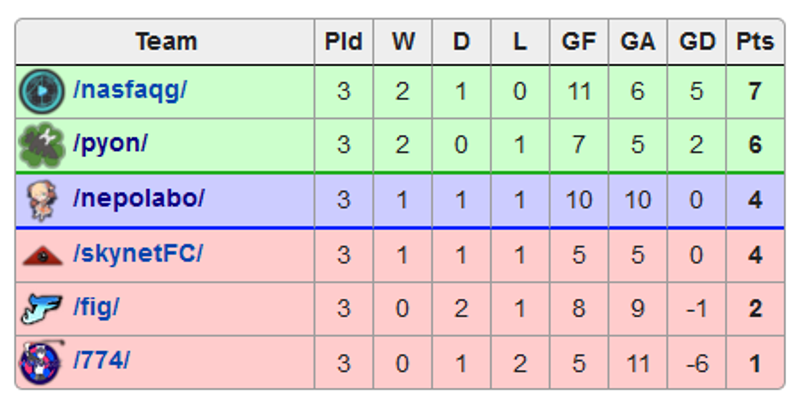
Task: Select the /fig/ goals against 9 cell
Action: click(638, 309)
